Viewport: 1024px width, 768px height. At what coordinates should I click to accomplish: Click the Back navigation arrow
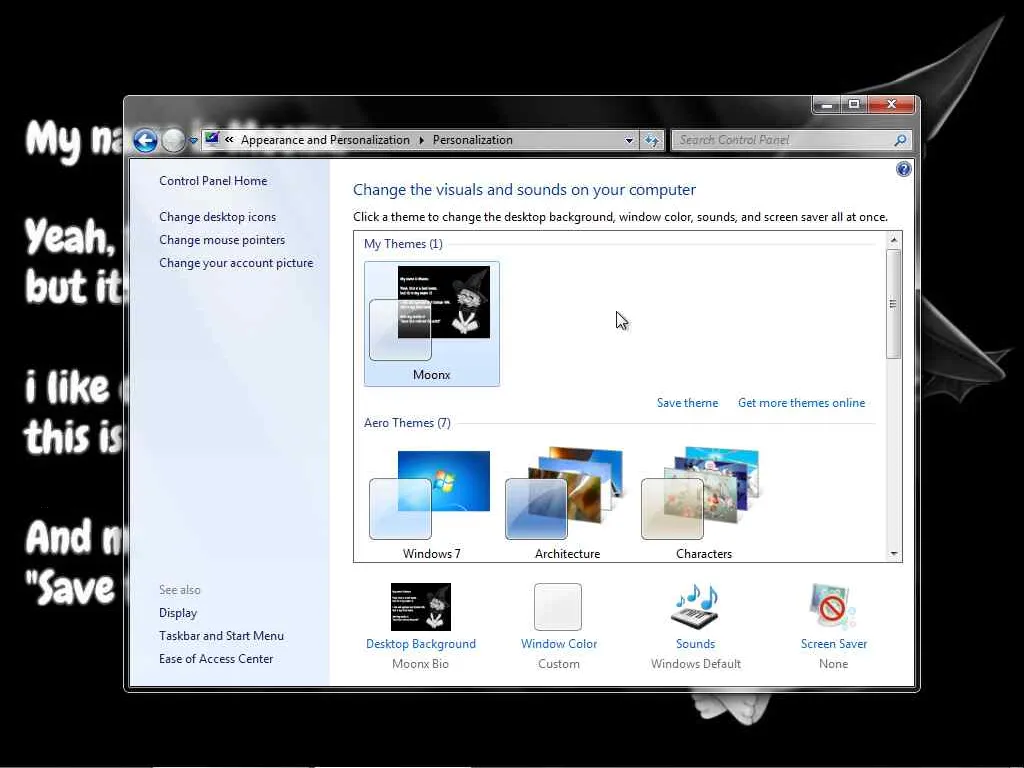[x=145, y=140]
